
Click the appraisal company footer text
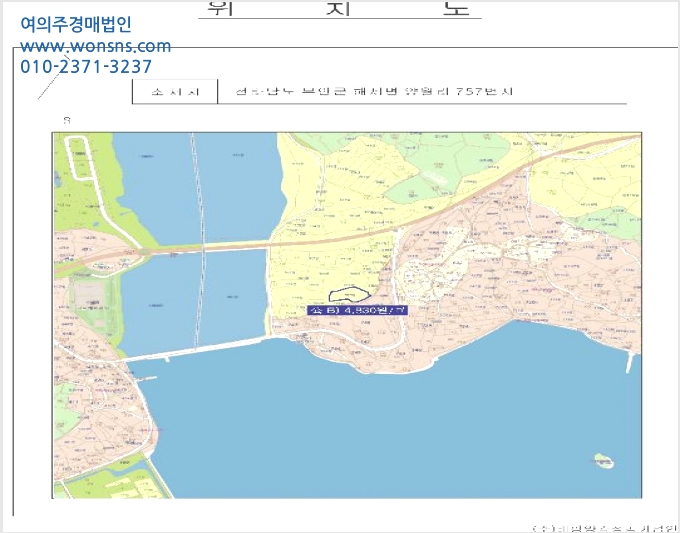[x=605, y=528]
